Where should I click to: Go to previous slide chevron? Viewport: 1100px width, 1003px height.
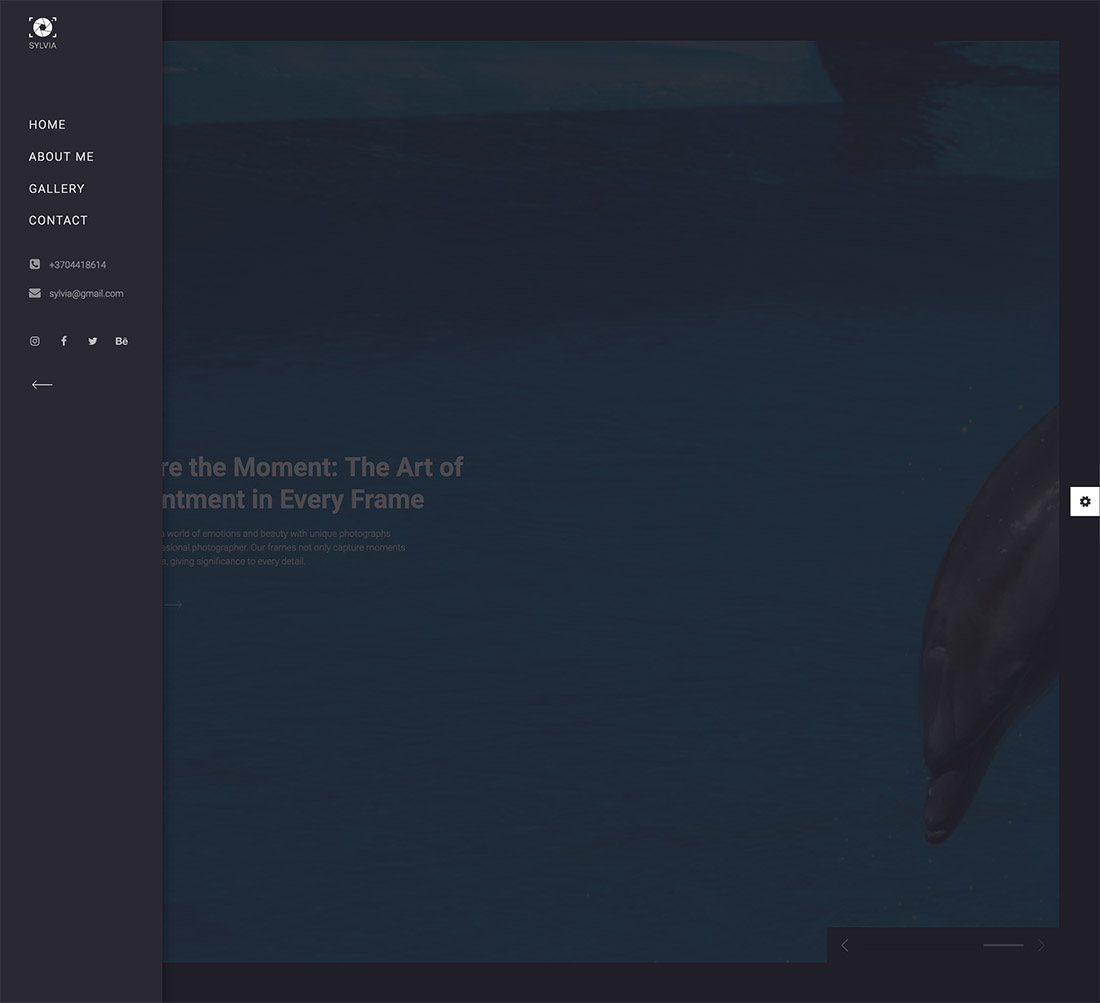(845, 945)
